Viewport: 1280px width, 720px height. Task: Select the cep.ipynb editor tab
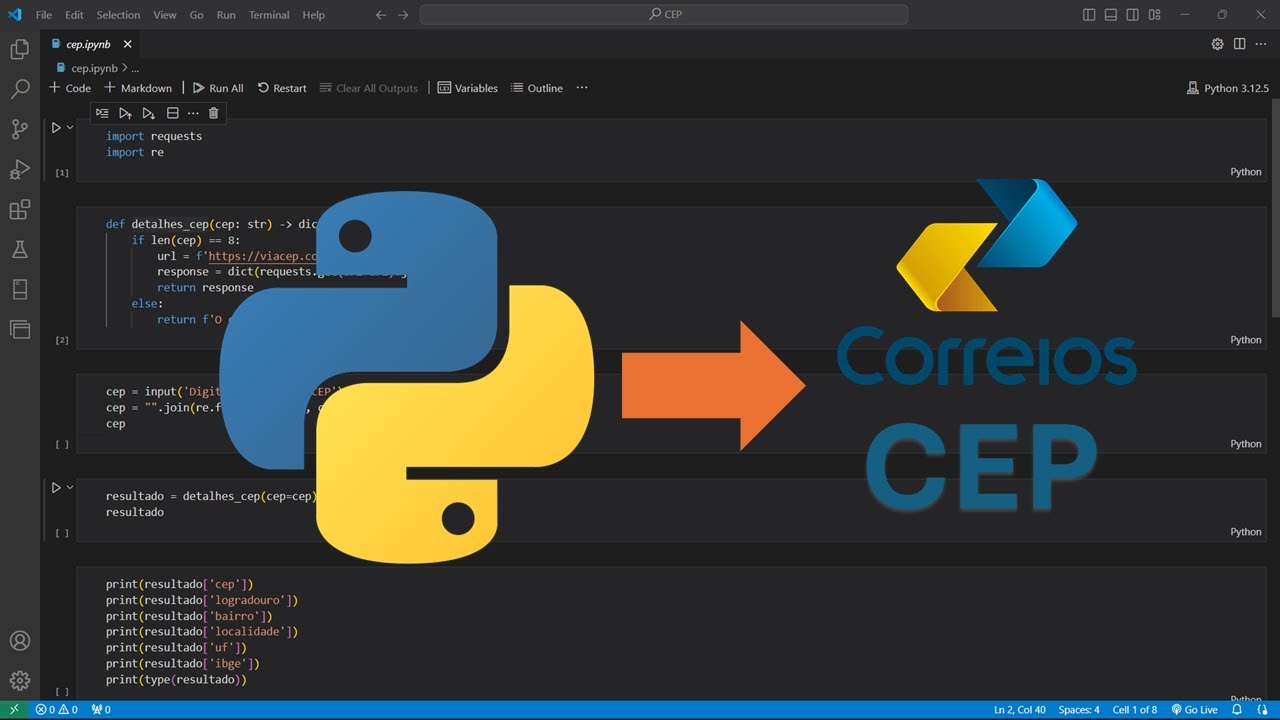[89, 44]
